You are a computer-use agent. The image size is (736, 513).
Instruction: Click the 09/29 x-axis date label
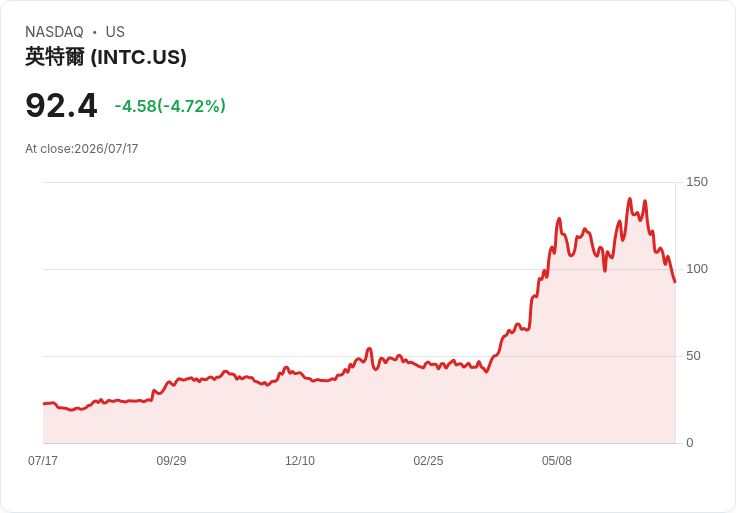171,460
